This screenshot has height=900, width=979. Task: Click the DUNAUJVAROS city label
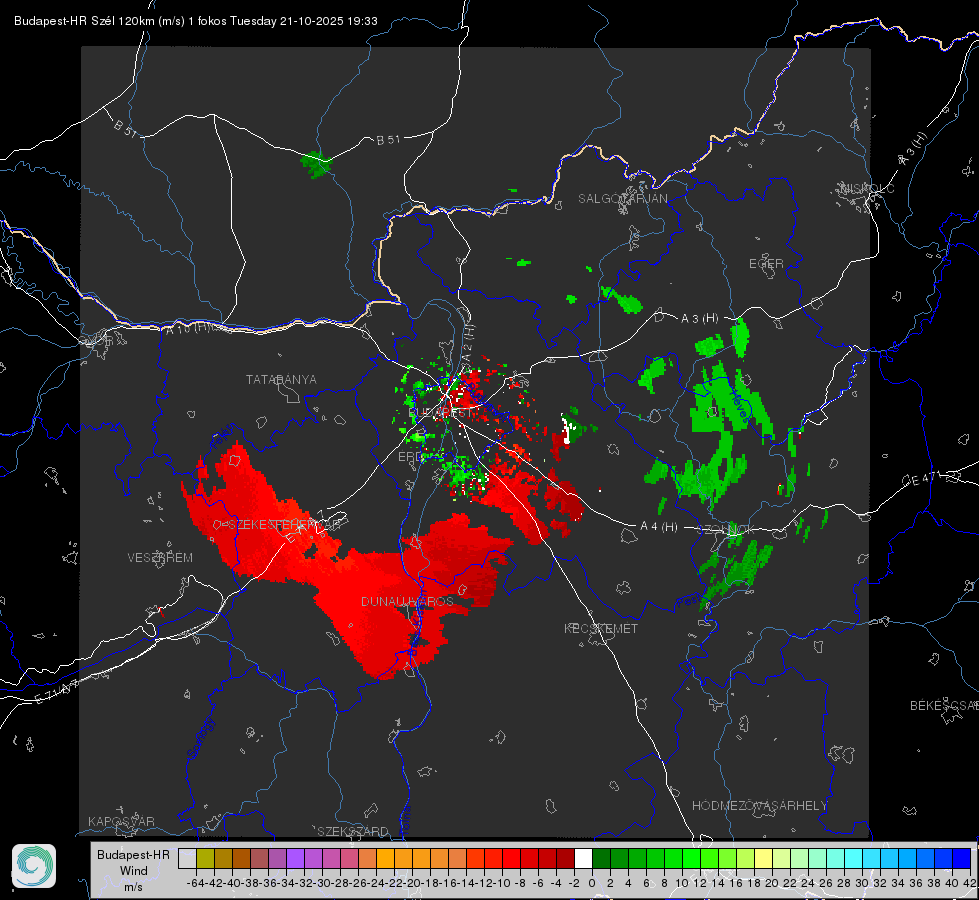pos(407,601)
